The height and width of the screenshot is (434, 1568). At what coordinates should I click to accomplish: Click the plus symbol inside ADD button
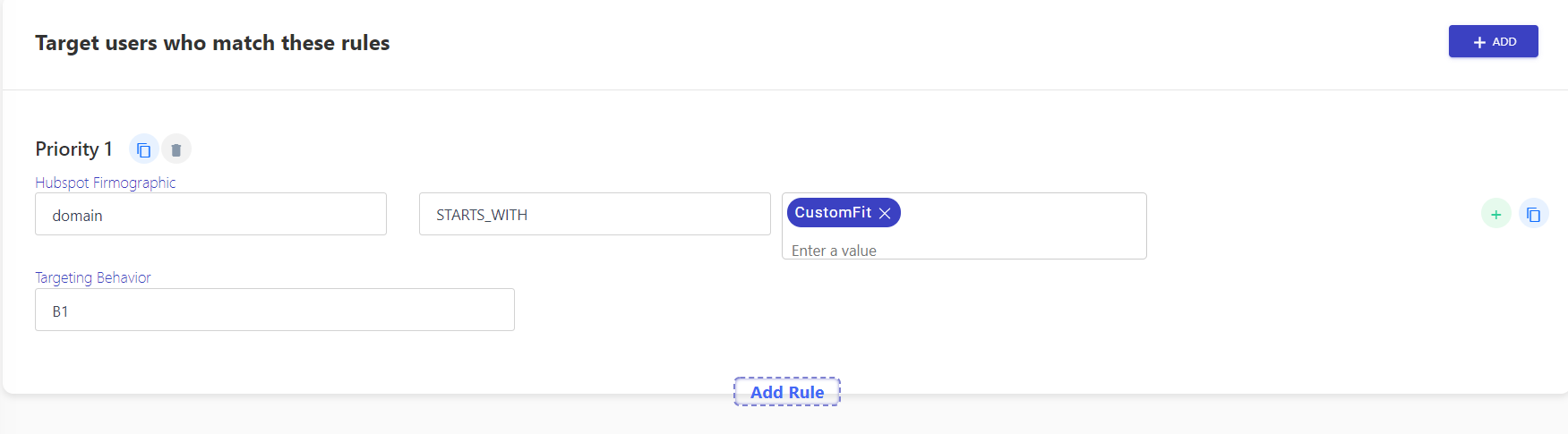coord(1479,42)
